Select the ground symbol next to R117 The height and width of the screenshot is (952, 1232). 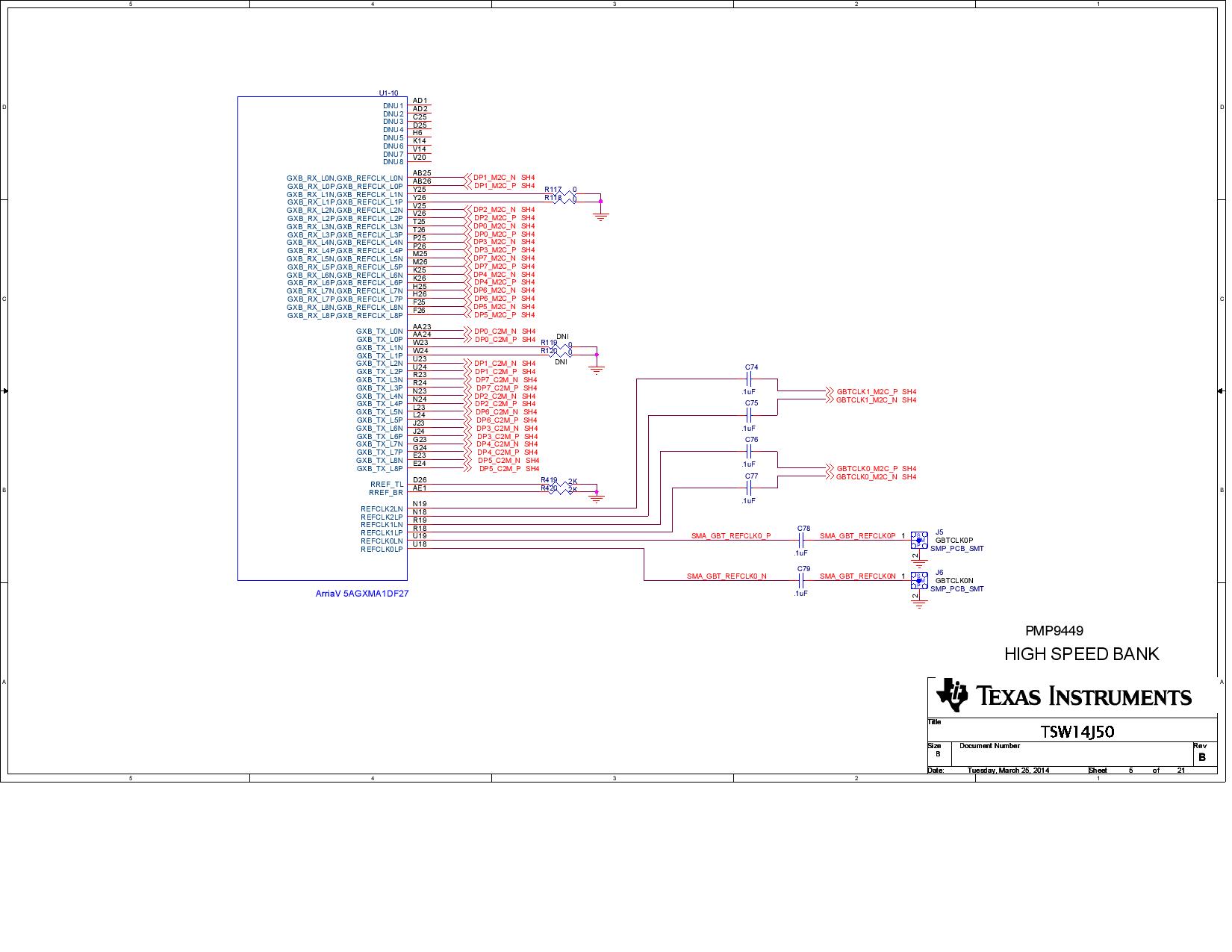pyautogui.click(x=600, y=215)
